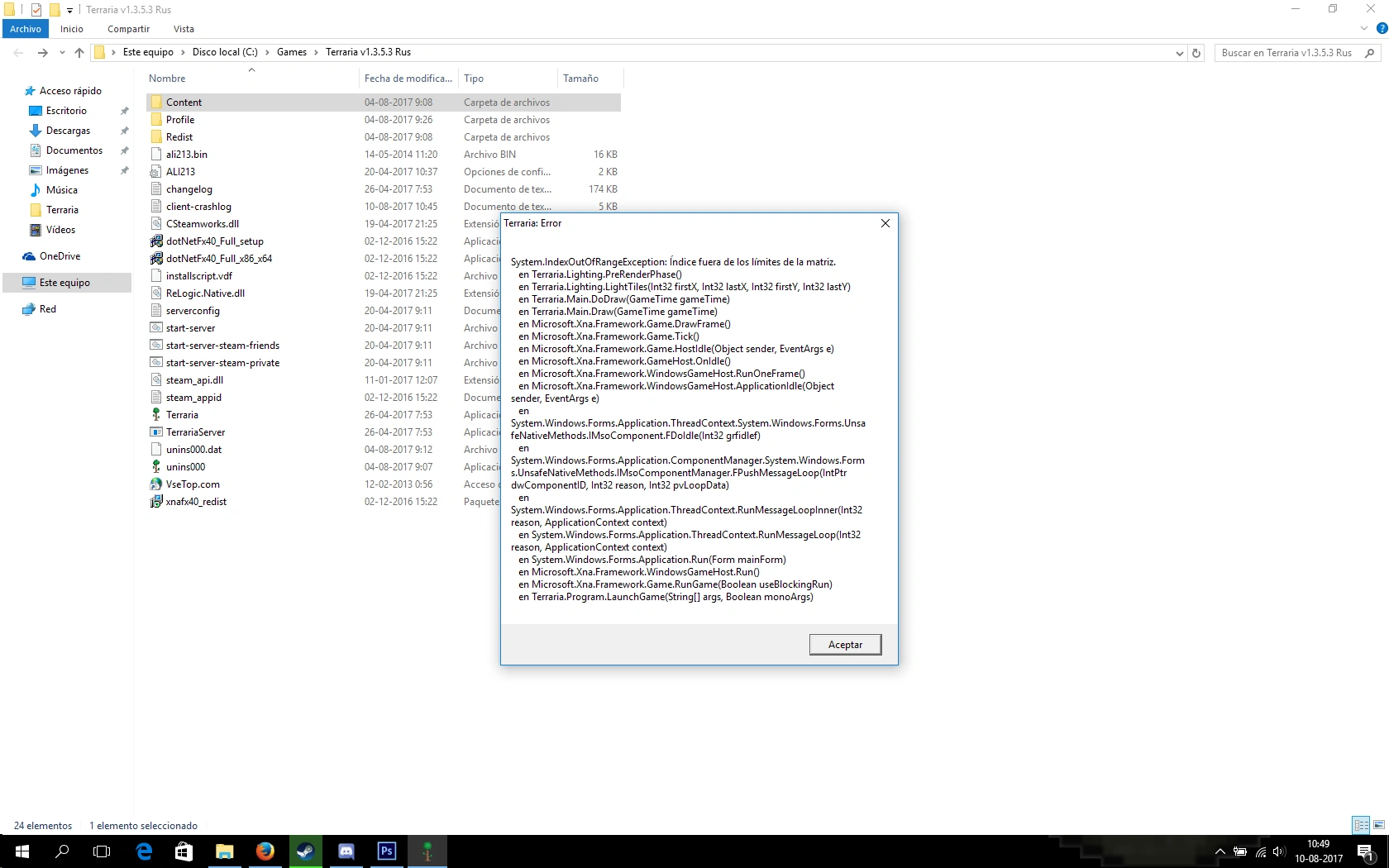
Task: Switch to the Vista ribbon tab
Action: click(184, 29)
